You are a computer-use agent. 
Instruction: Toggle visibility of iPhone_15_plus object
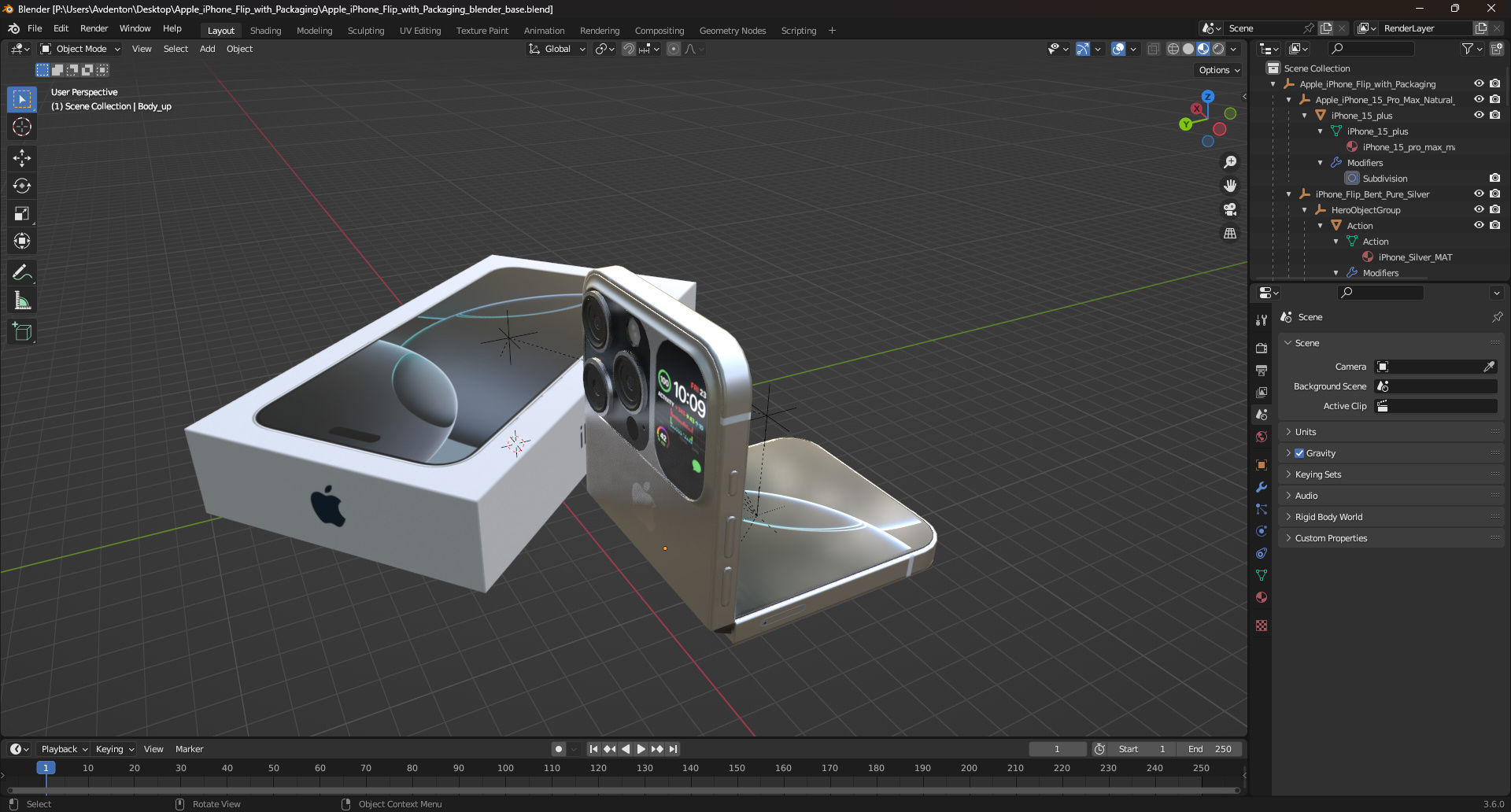[x=1479, y=115]
